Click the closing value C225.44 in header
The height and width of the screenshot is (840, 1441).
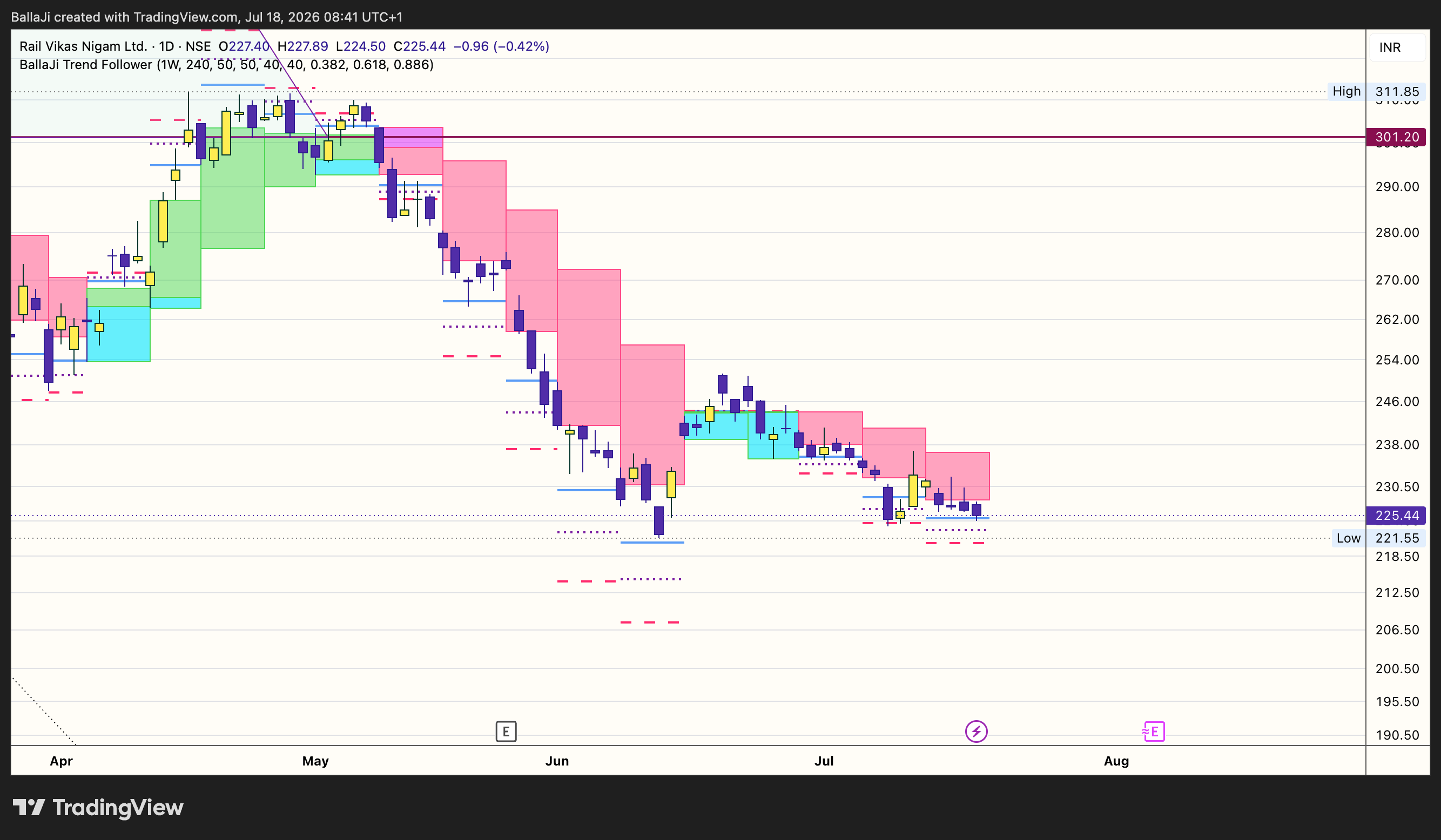(419, 46)
